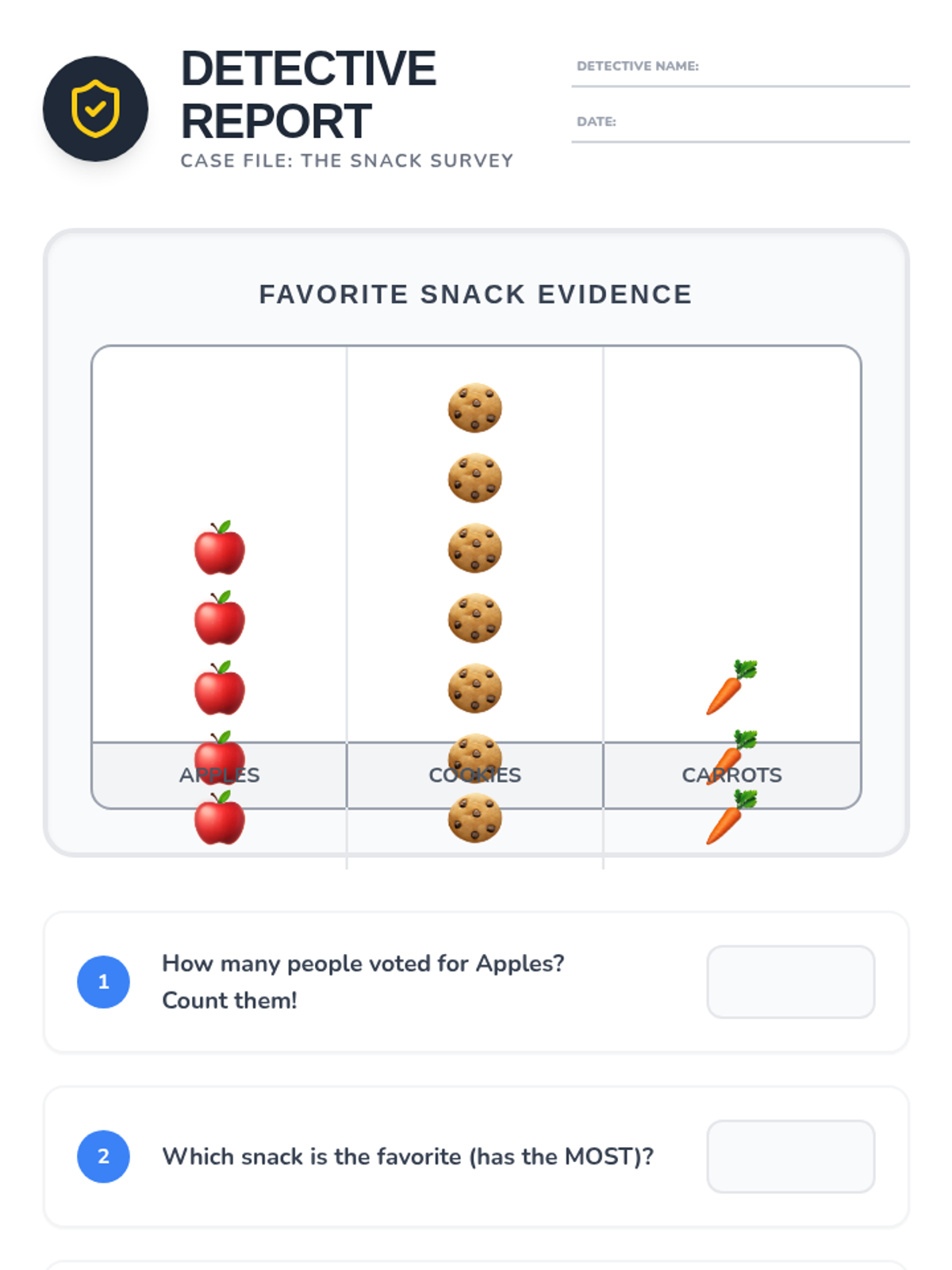Click the CARROTS column label
The height and width of the screenshot is (1270, 952).
tap(731, 775)
